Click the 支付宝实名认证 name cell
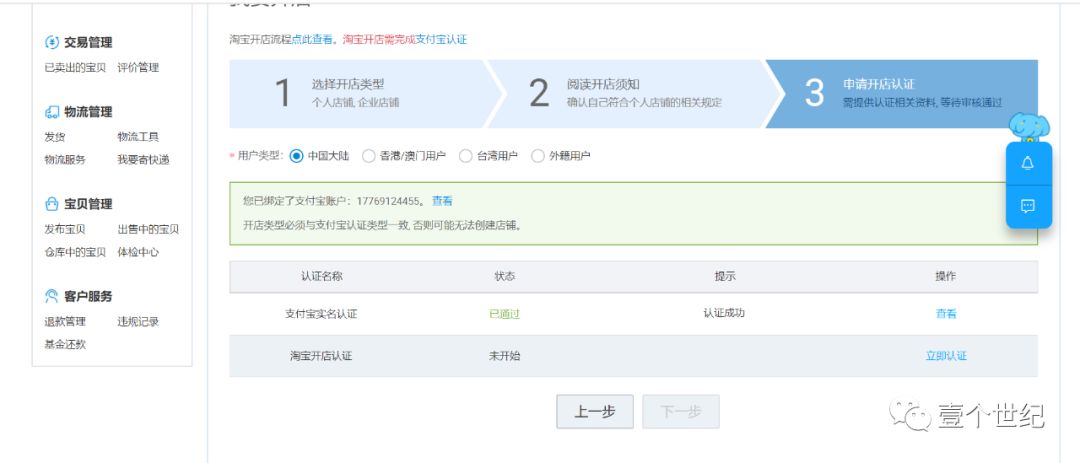Viewport: 1080px width, 463px height. (321, 313)
